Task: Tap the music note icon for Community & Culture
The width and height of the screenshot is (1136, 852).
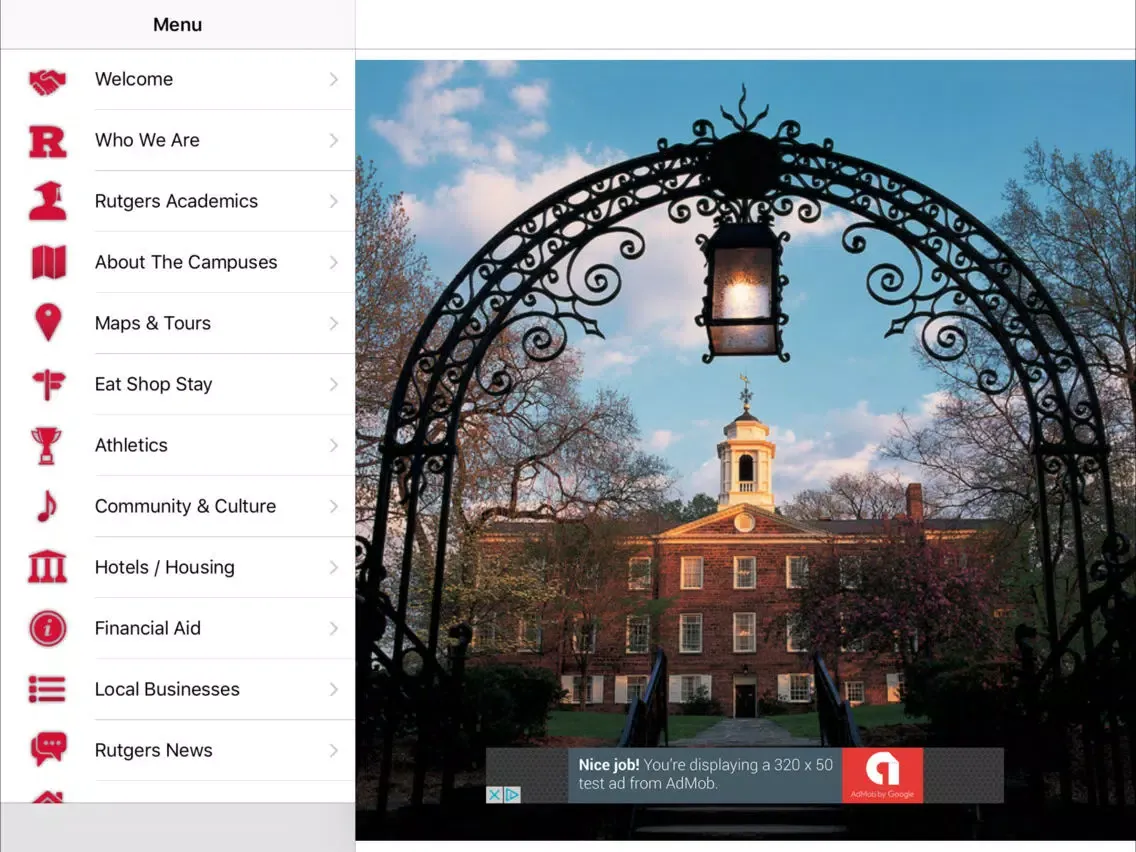Action: [46, 506]
